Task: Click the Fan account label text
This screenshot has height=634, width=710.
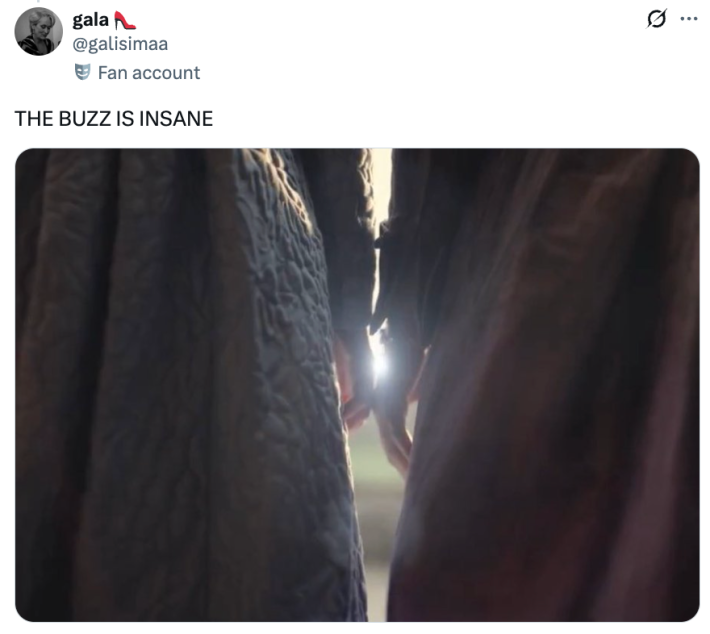Action: tap(149, 72)
